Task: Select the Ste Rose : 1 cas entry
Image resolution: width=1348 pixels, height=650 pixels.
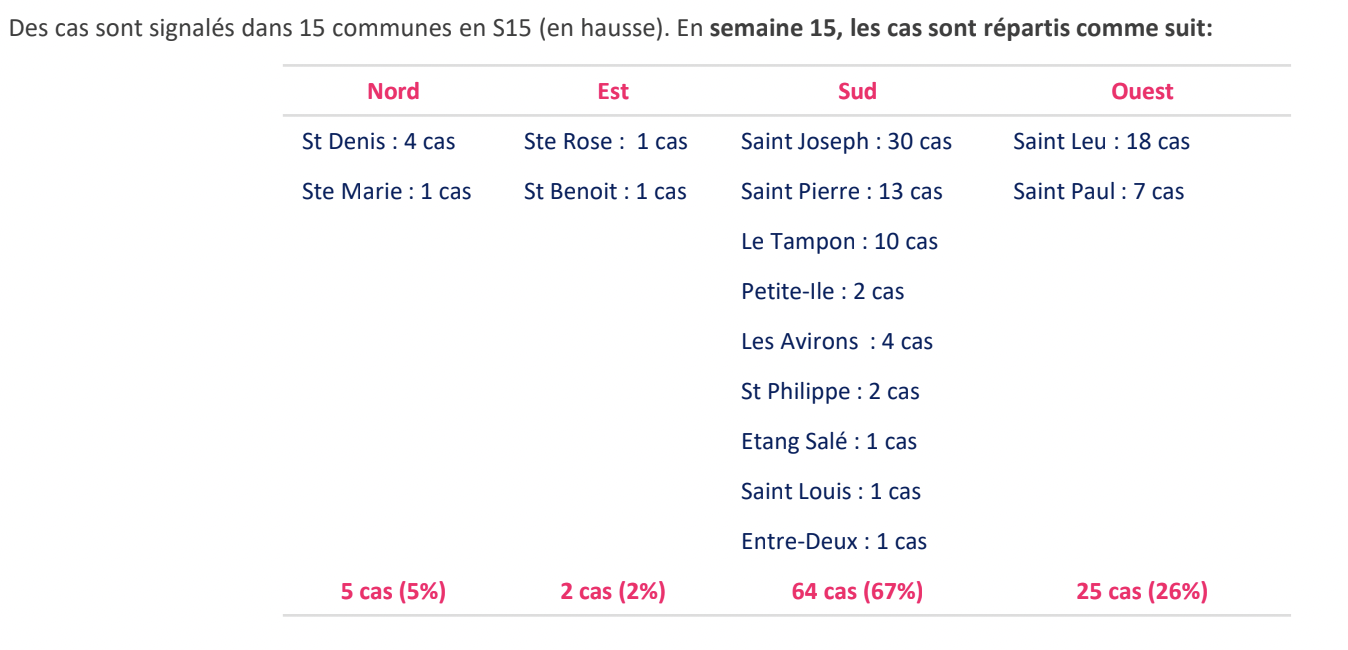Action: click(605, 142)
